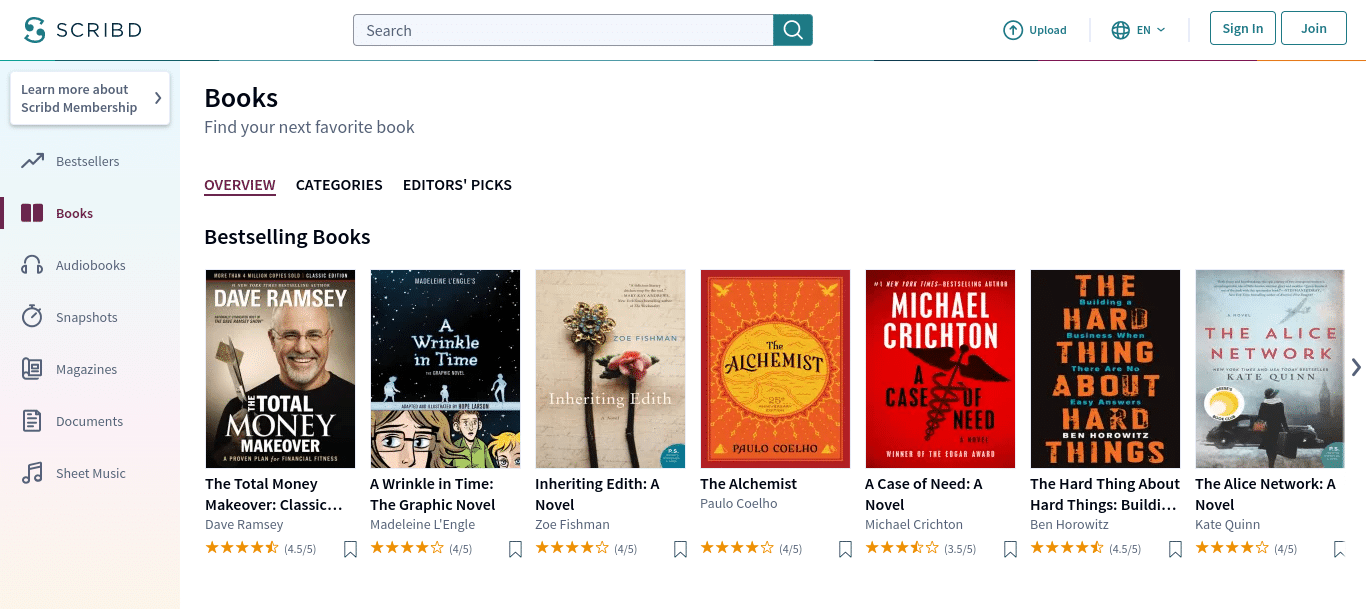Open Documents page icon

point(32,421)
